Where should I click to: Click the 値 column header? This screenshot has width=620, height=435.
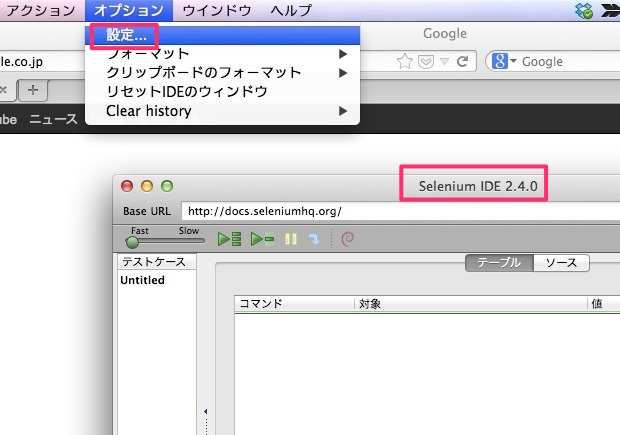click(604, 304)
